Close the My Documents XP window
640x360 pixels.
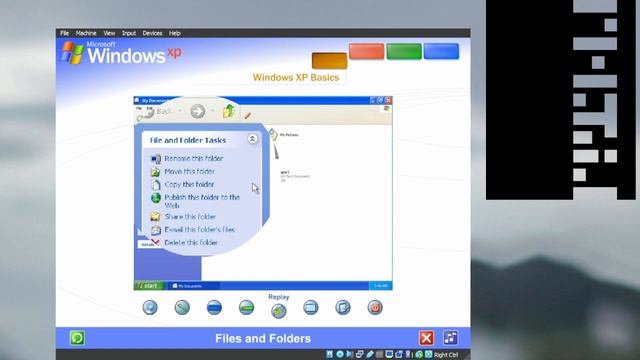click(x=389, y=100)
